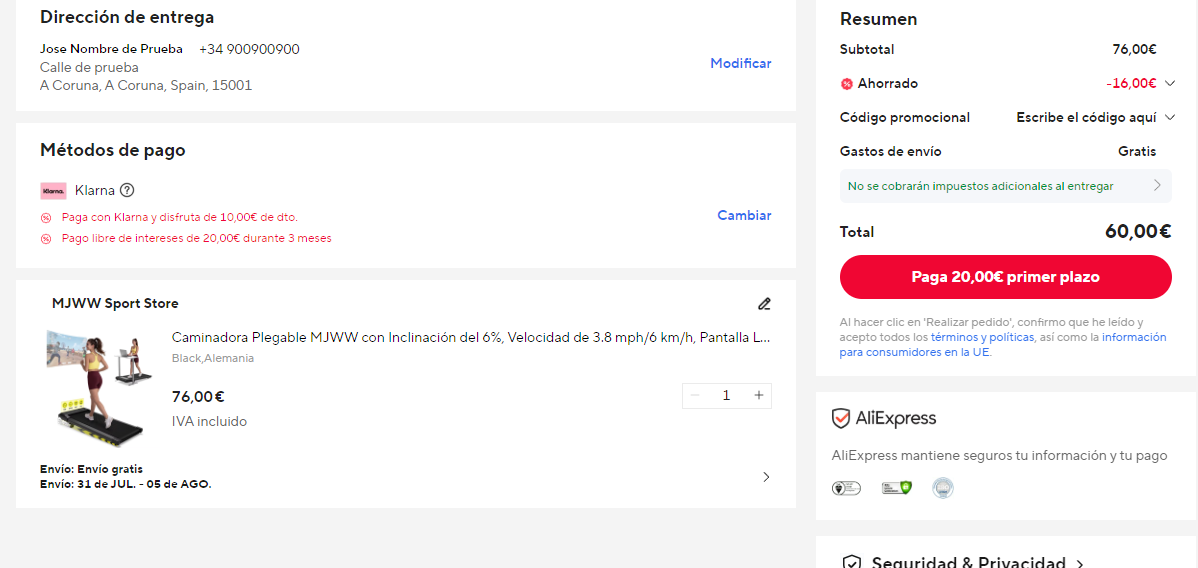Viewport: 1198px width, 568px height.
Task: Click the phone number +34 900900900
Action: pos(249,49)
